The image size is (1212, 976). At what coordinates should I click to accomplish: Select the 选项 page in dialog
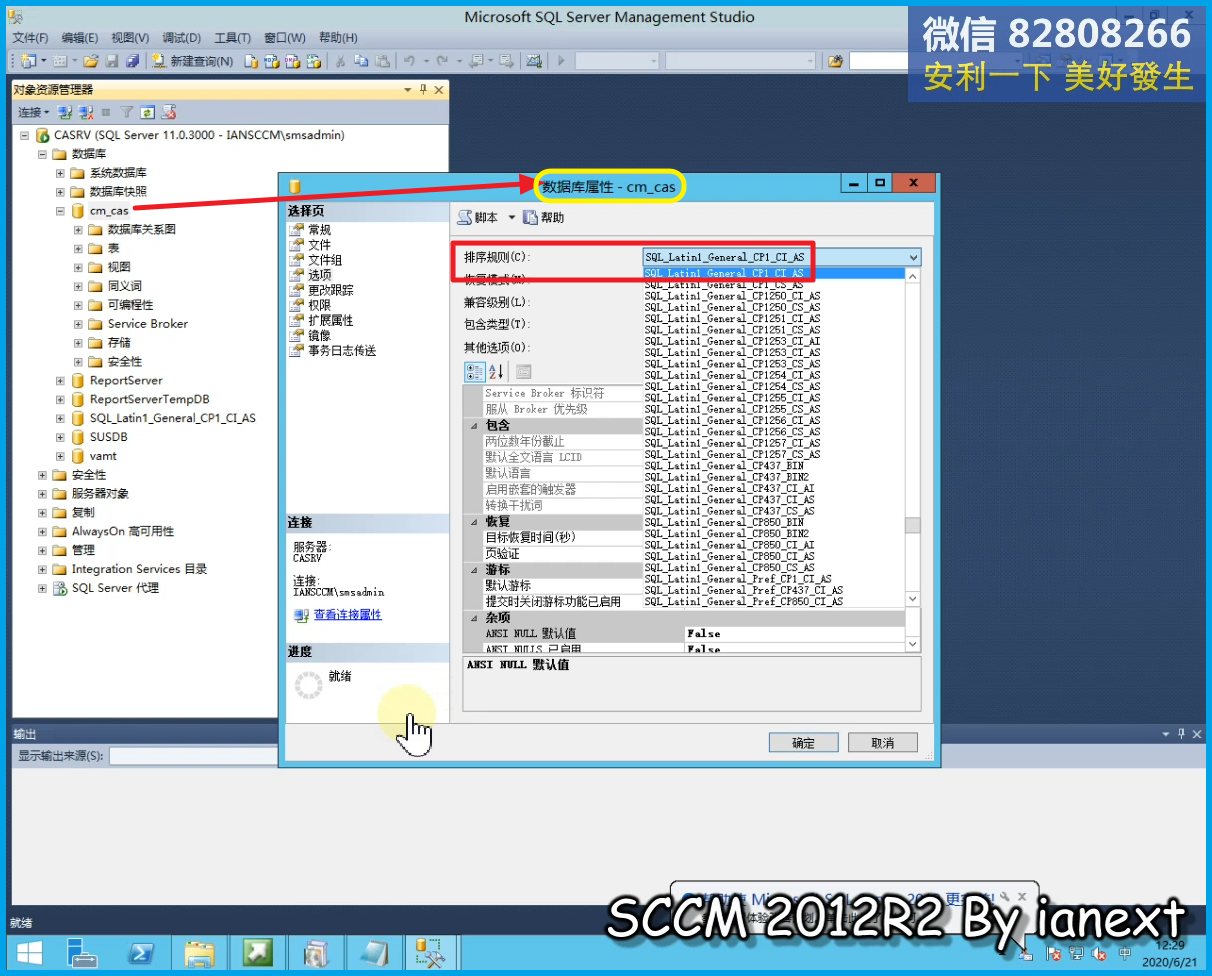pyautogui.click(x=319, y=274)
